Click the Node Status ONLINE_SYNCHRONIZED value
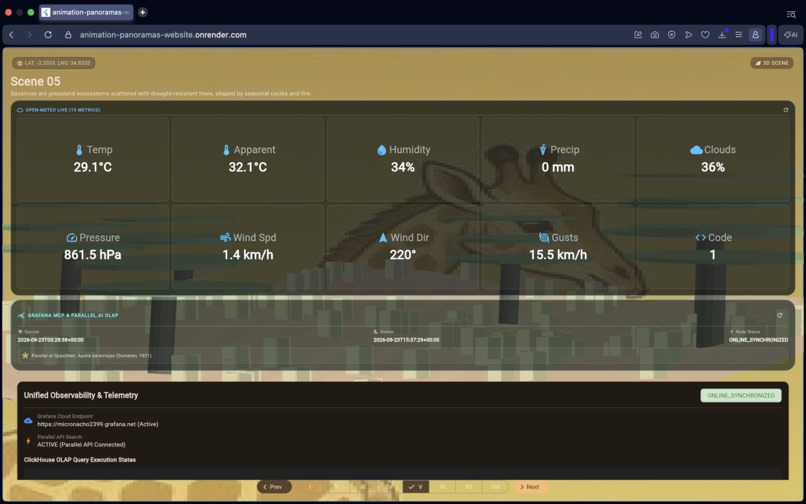 (758, 340)
